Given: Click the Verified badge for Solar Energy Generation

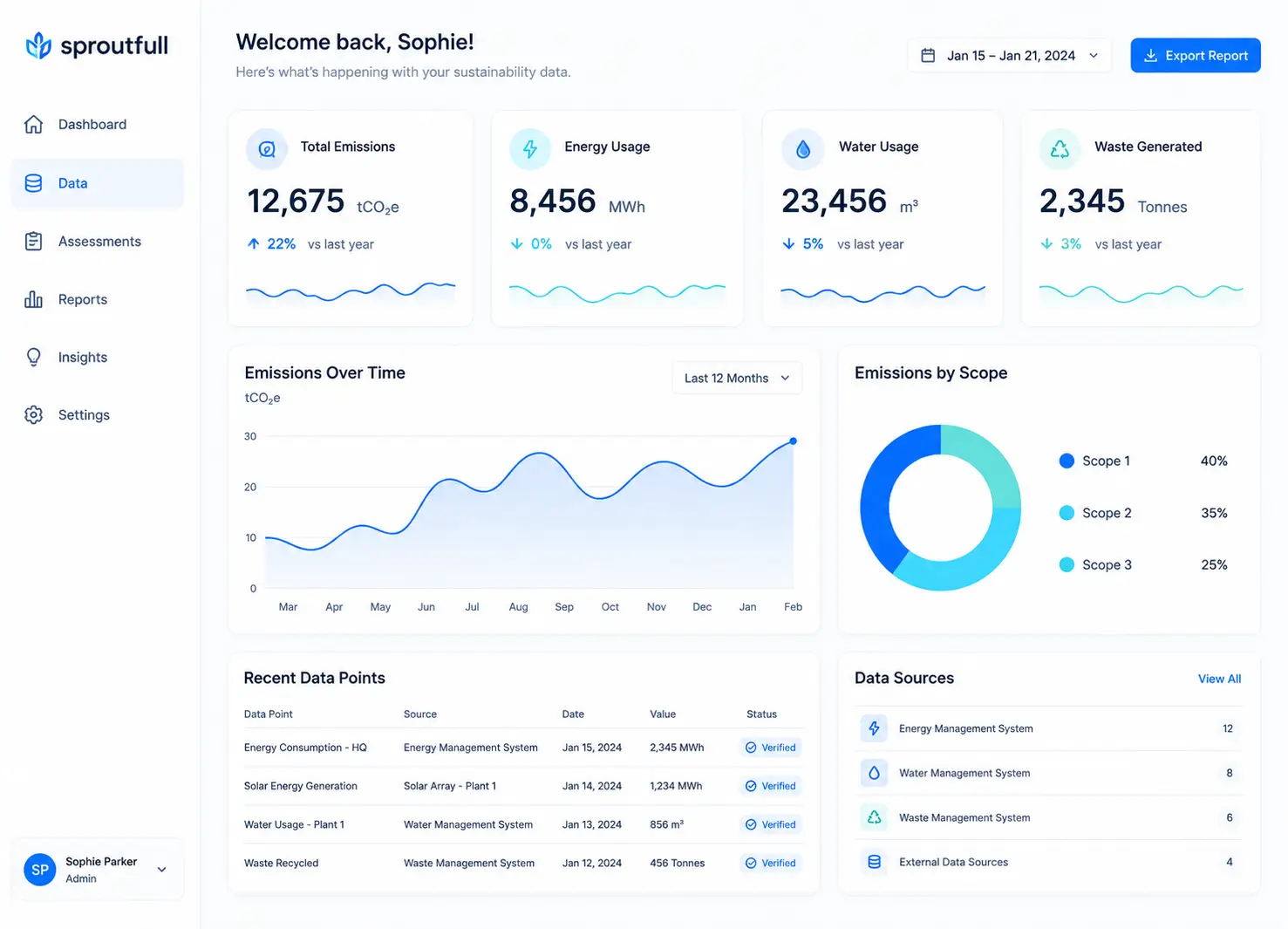Looking at the screenshot, I should point(771,786).
